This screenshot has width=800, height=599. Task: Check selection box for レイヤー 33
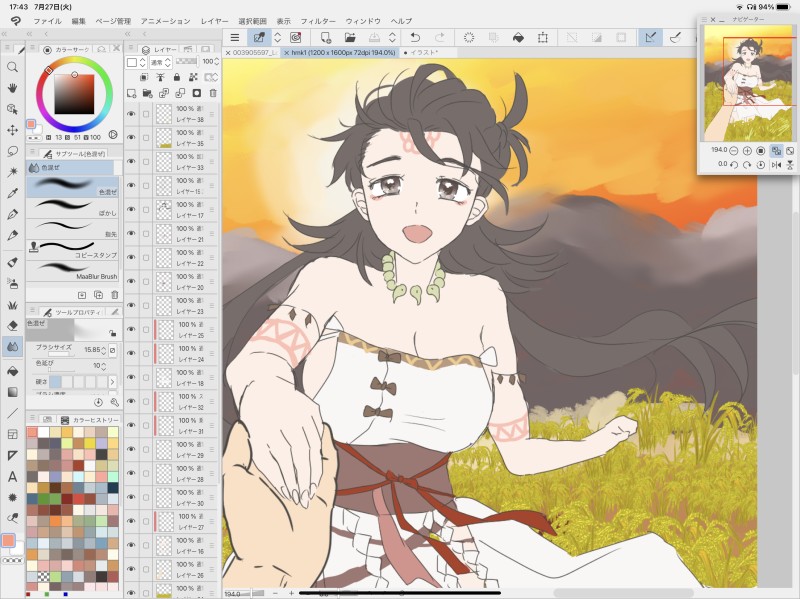click(146, 162)
